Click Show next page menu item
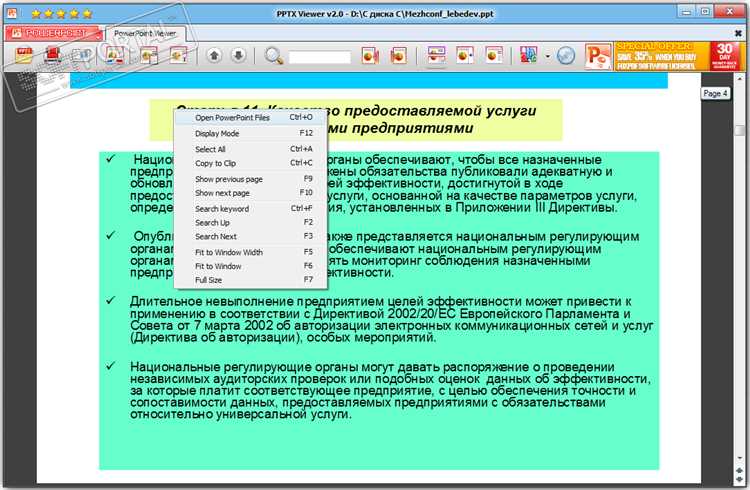The height and width of the screenshot is (490, 750). pyautogui.click(x=221, y=192)
